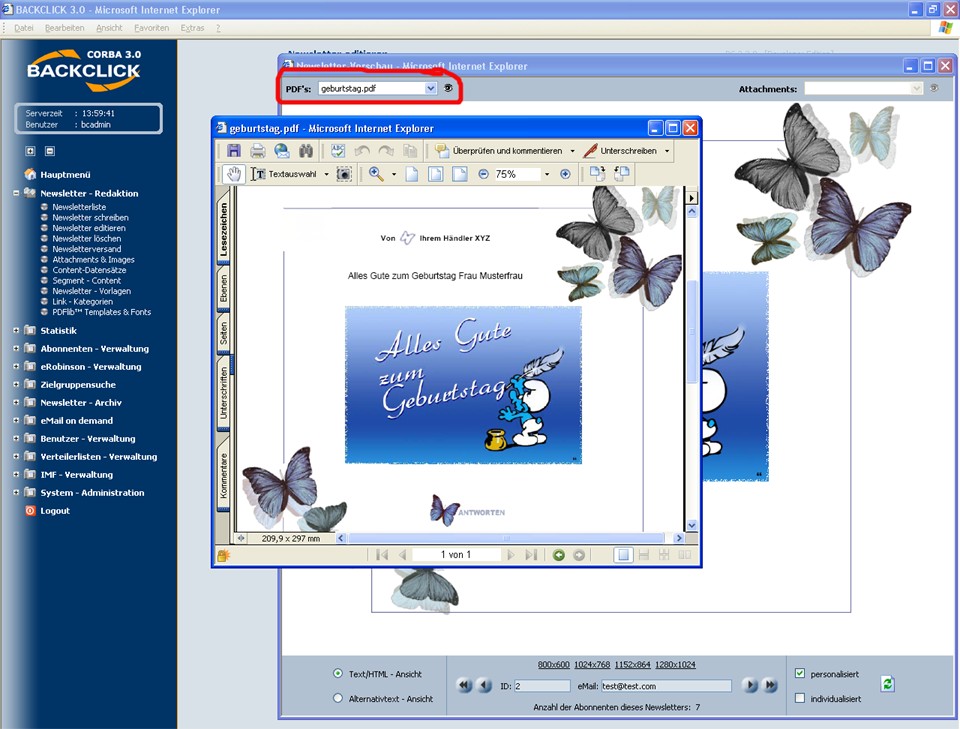This screenshot has height=729, width=960.
Task: Select the hand pan tool
Action: coord(234,174)
